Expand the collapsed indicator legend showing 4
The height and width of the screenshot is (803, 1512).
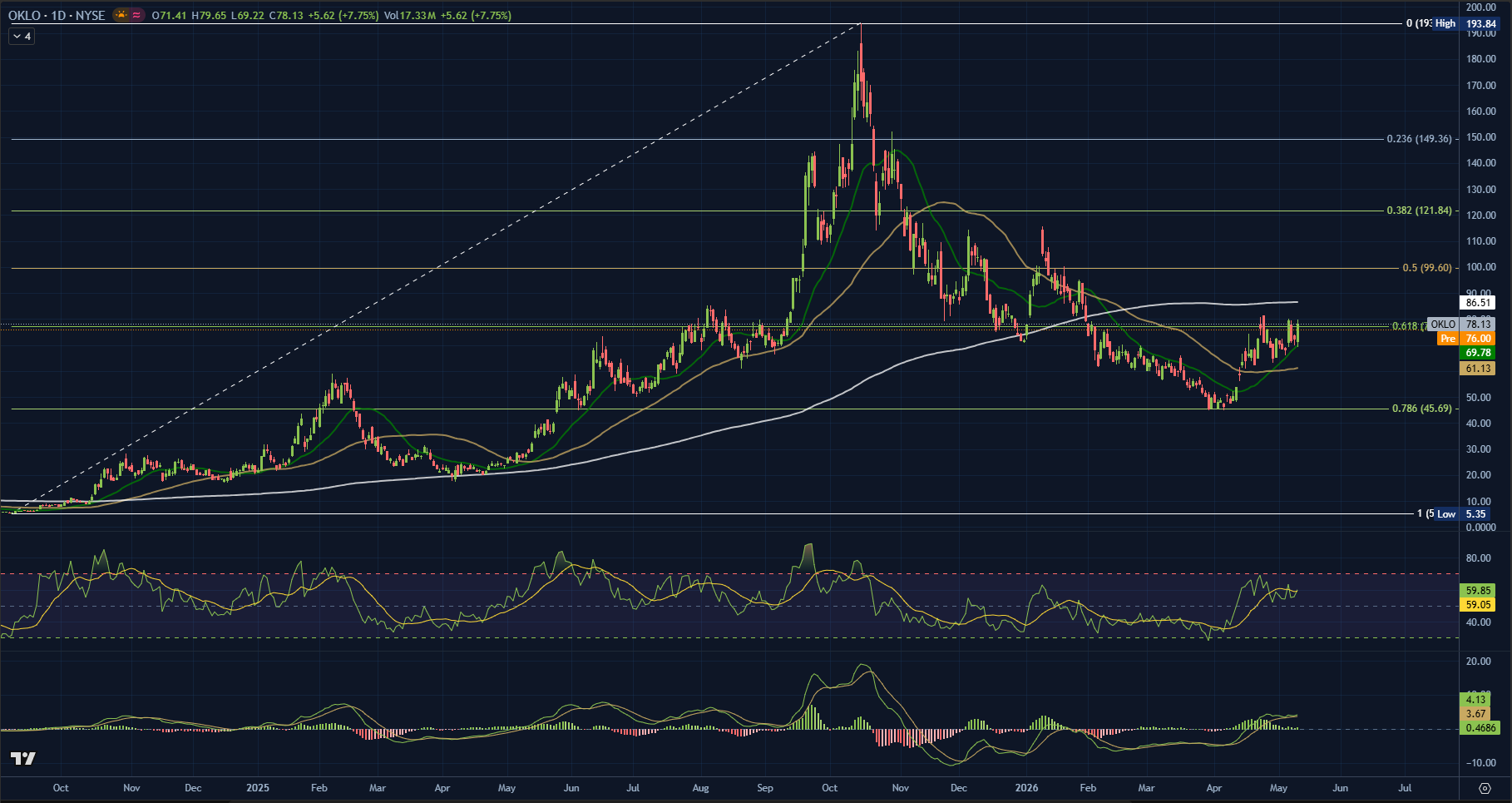coord(22,37)
